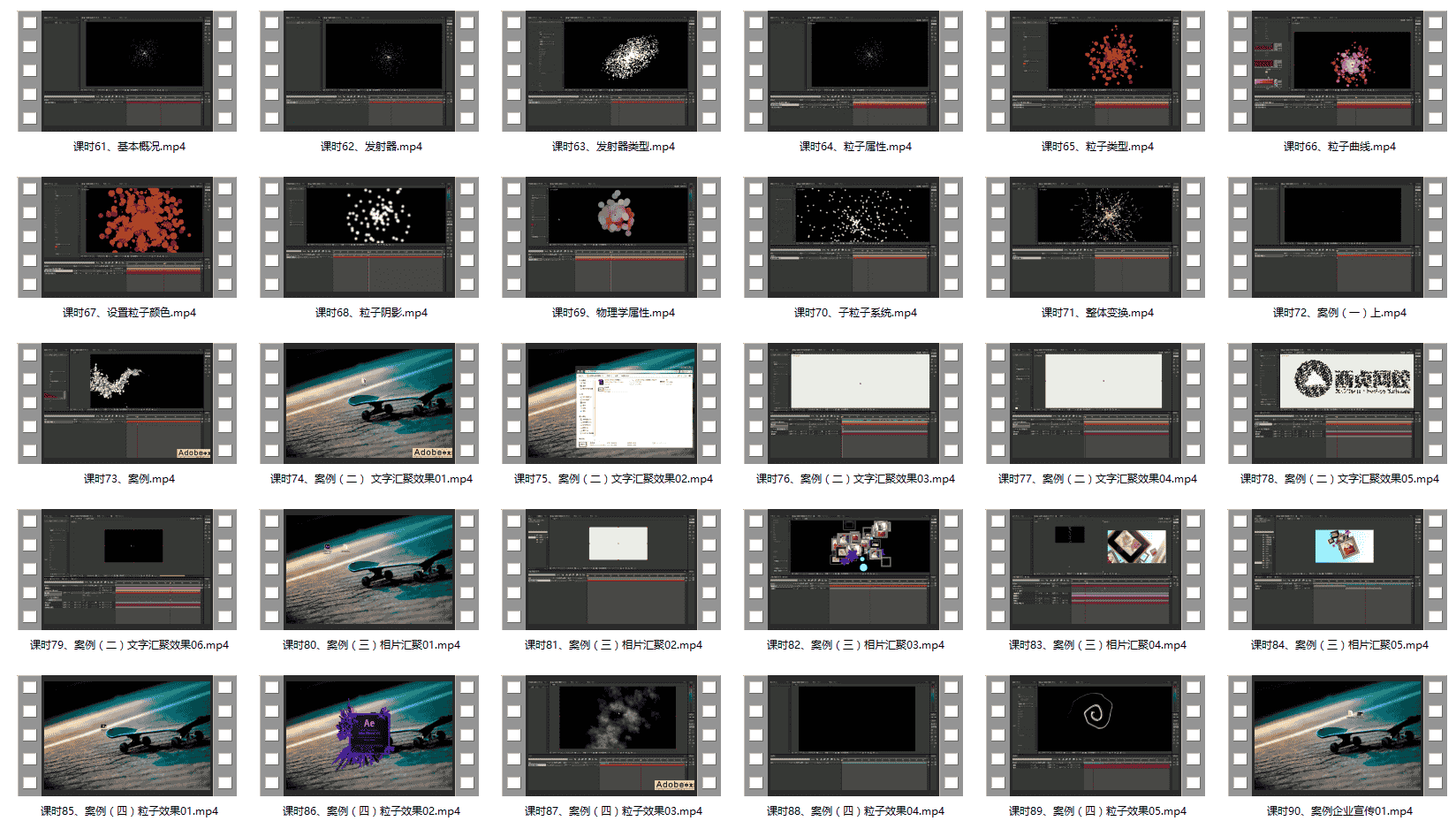Select the 课时89 粒子效果05.mp4 thumbnail
Image resolution: width=1456 pixels, height=821 pixels.
point(1096,736)
